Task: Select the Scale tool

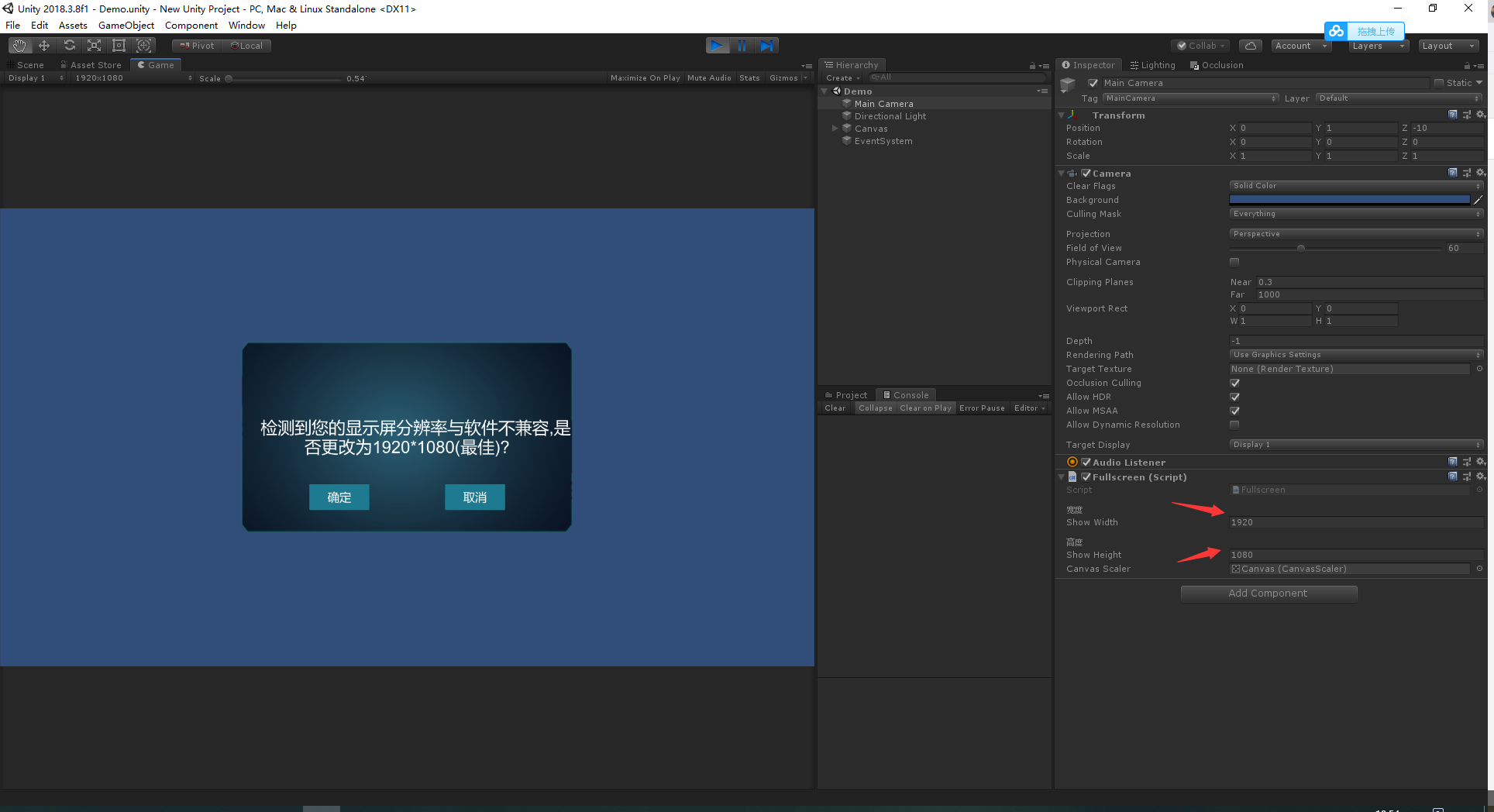Action: click(x=94, y=45)
